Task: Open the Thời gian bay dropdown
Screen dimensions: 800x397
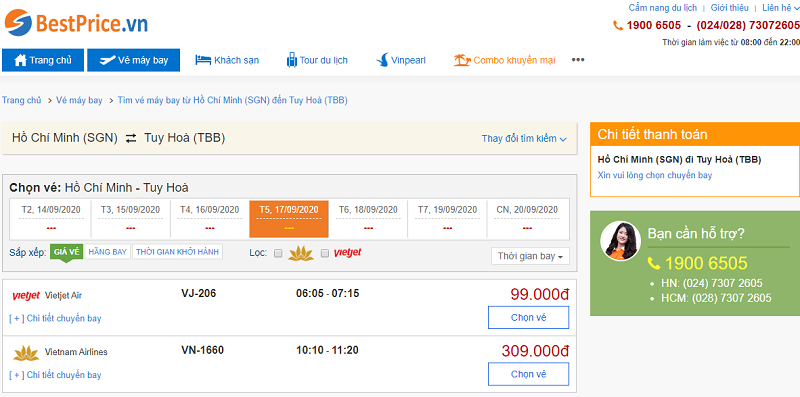Action: click(x=530, y=256)
